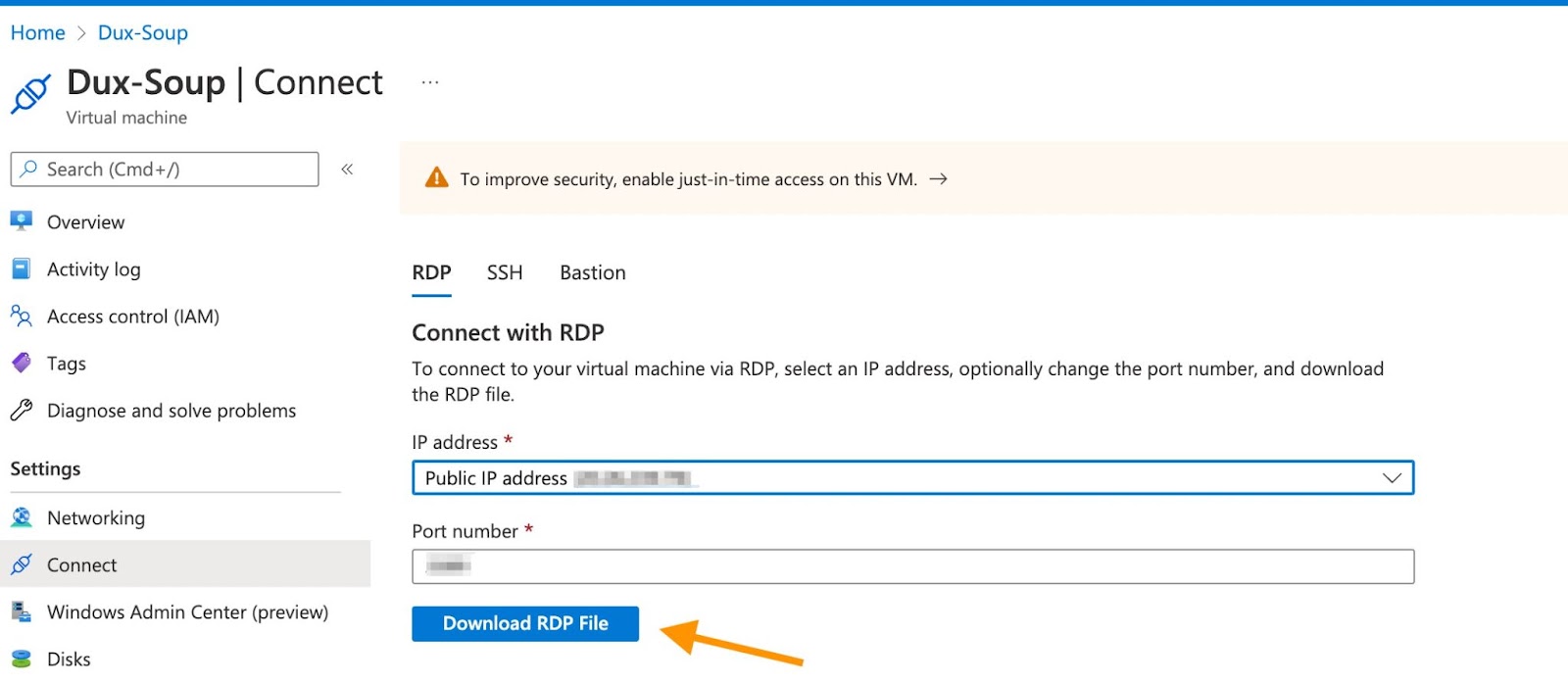Focus the Port number field
Viewport: 1568px width, 684px height.
coord(912,566)
